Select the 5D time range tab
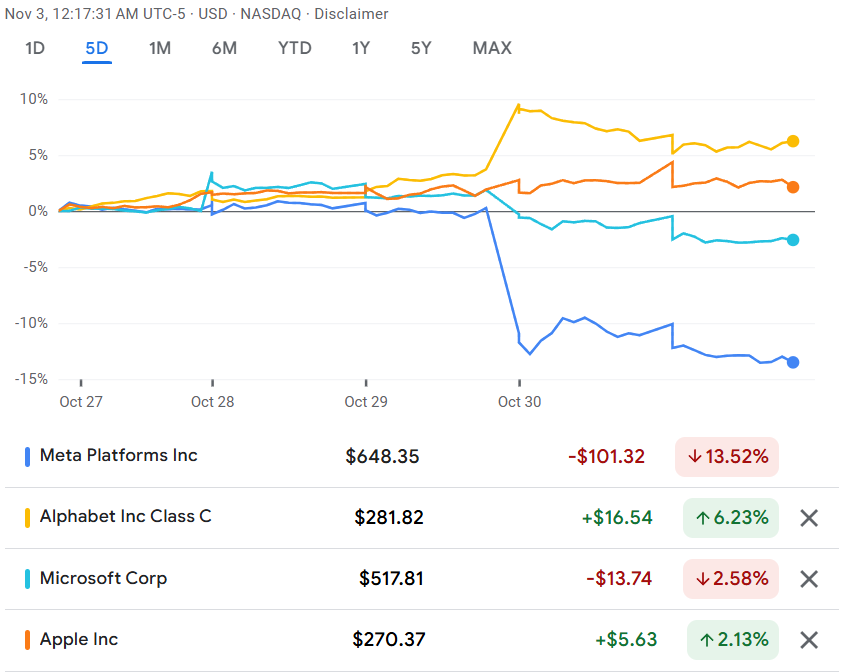The height and width of the screenshot is (672, 852). [x=97, y=48]
